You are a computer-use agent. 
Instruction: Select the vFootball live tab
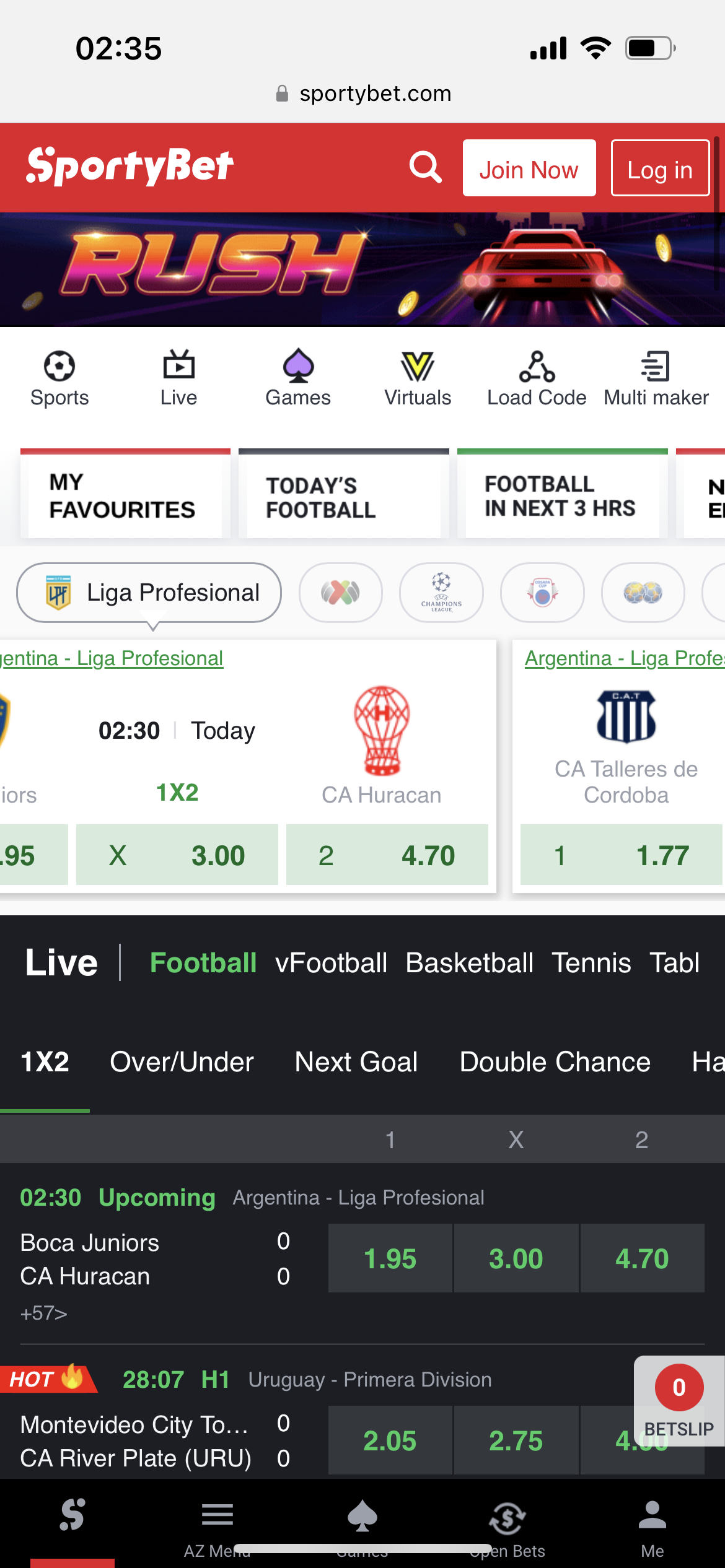(331, 963)
